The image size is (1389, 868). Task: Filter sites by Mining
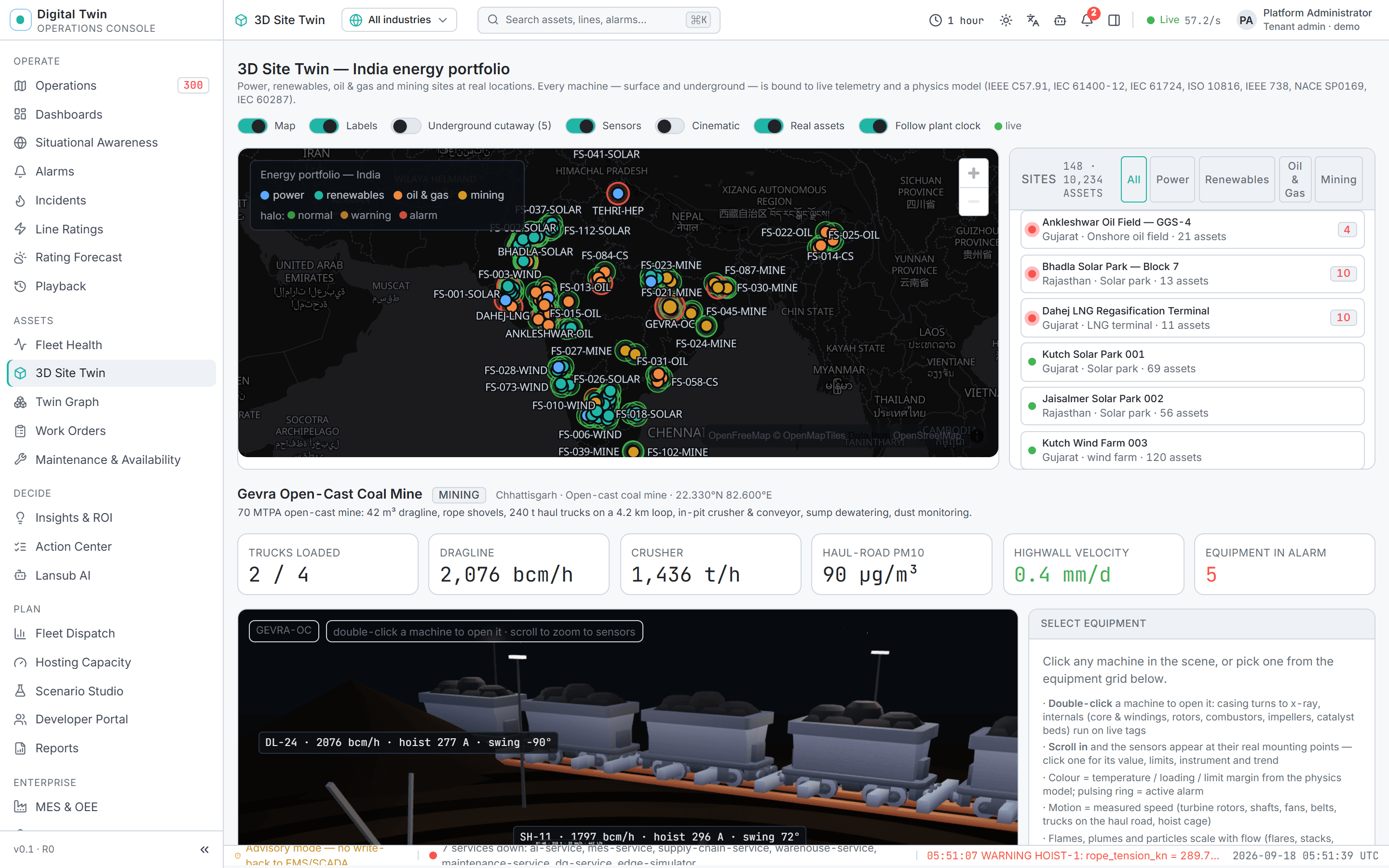point(1338,179)
